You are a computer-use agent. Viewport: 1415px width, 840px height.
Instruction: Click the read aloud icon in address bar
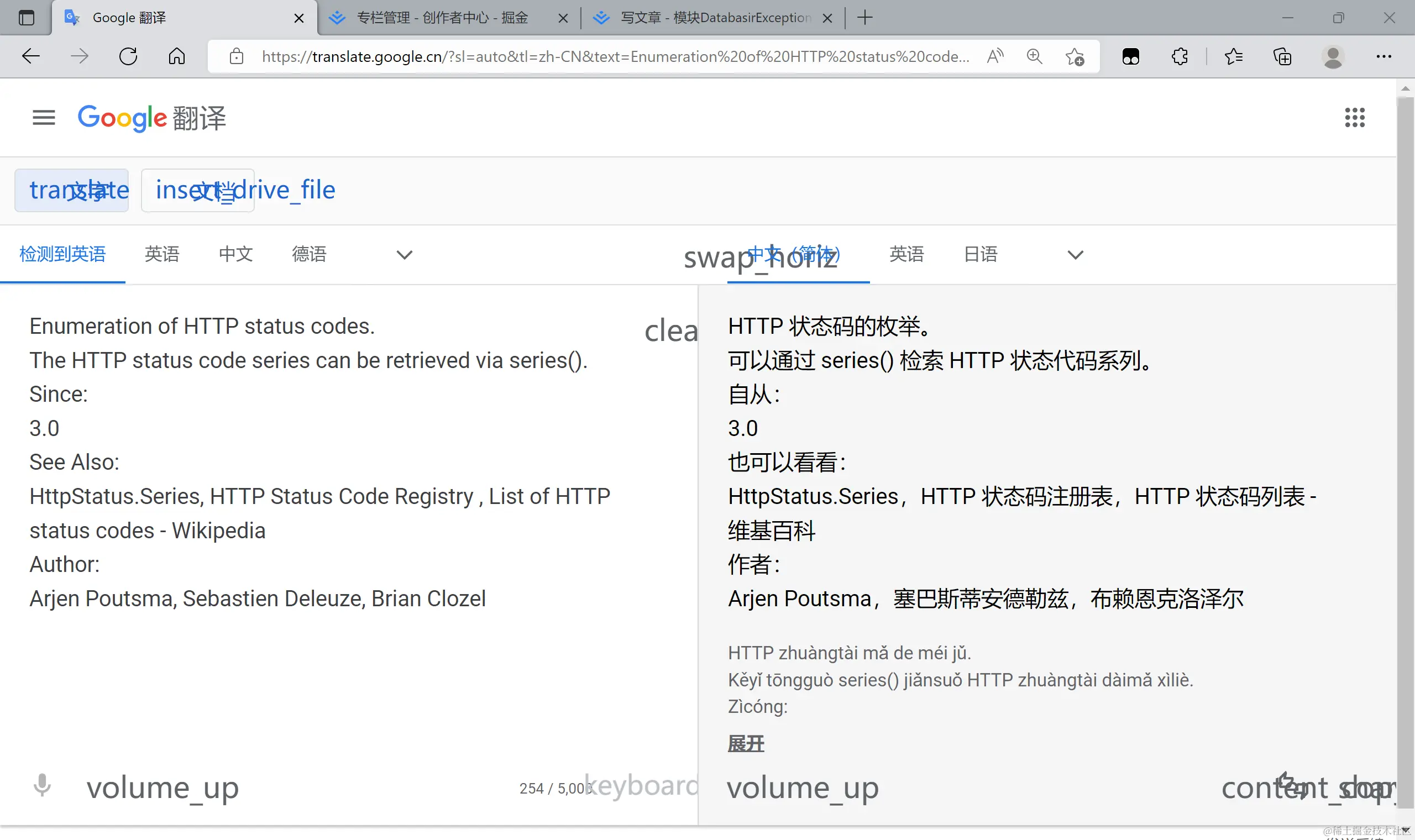994,56
